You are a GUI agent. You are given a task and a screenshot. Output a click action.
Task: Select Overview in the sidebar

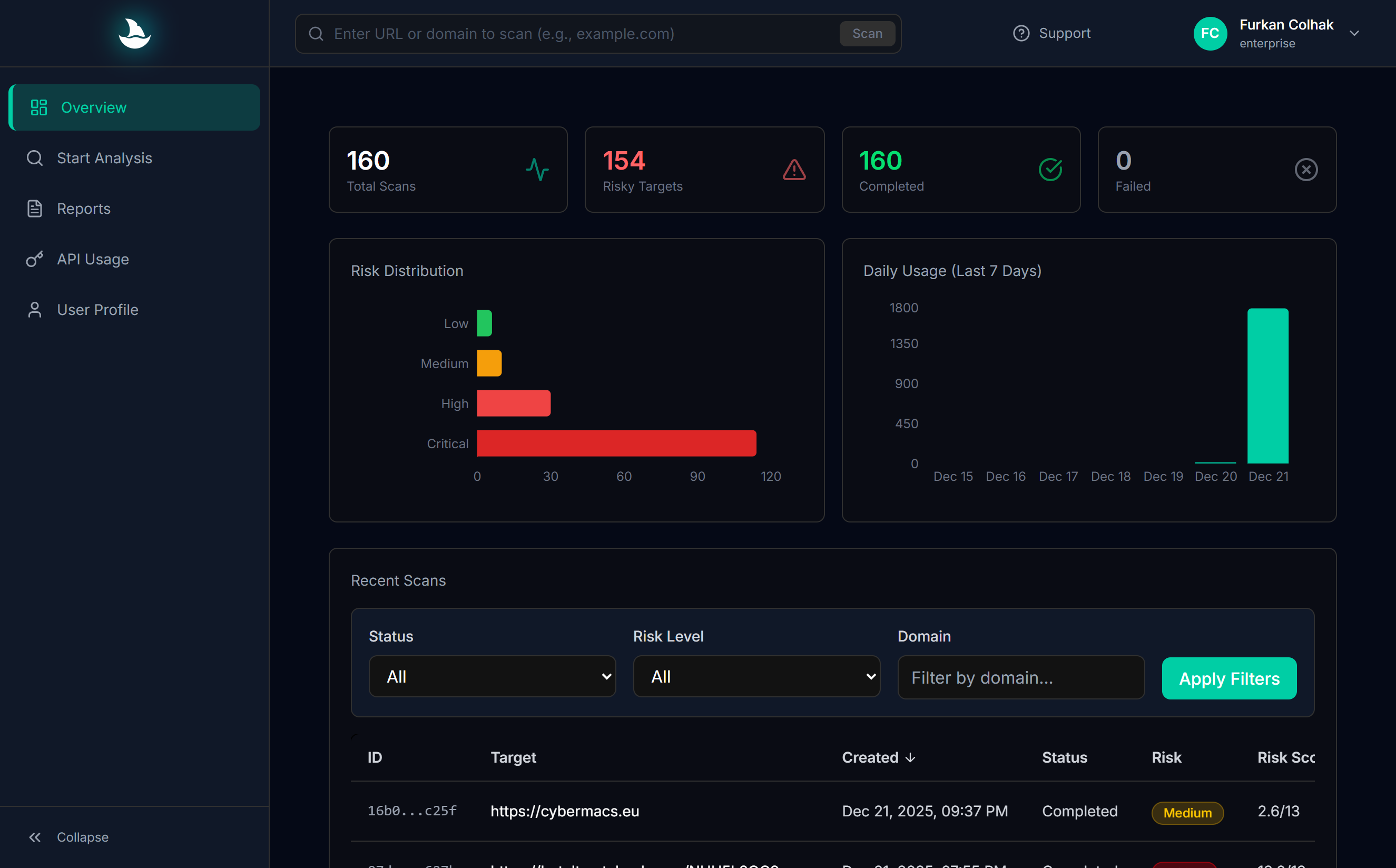94,107
